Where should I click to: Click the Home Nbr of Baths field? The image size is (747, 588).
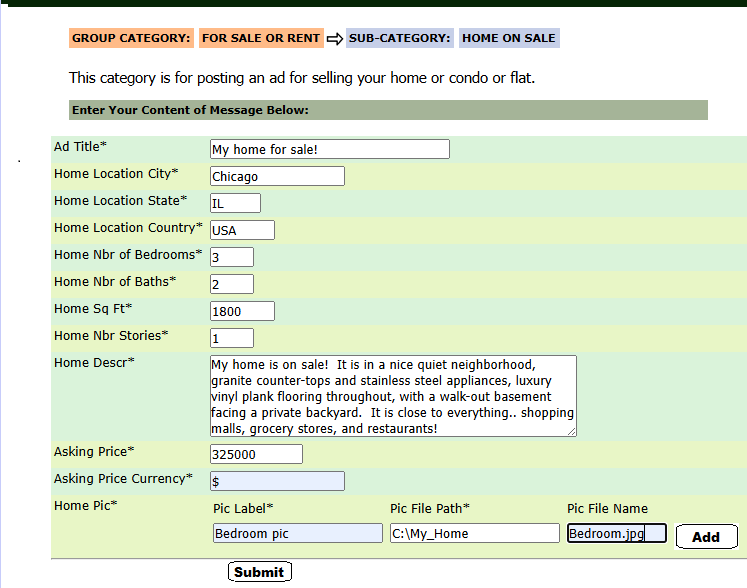231,284
